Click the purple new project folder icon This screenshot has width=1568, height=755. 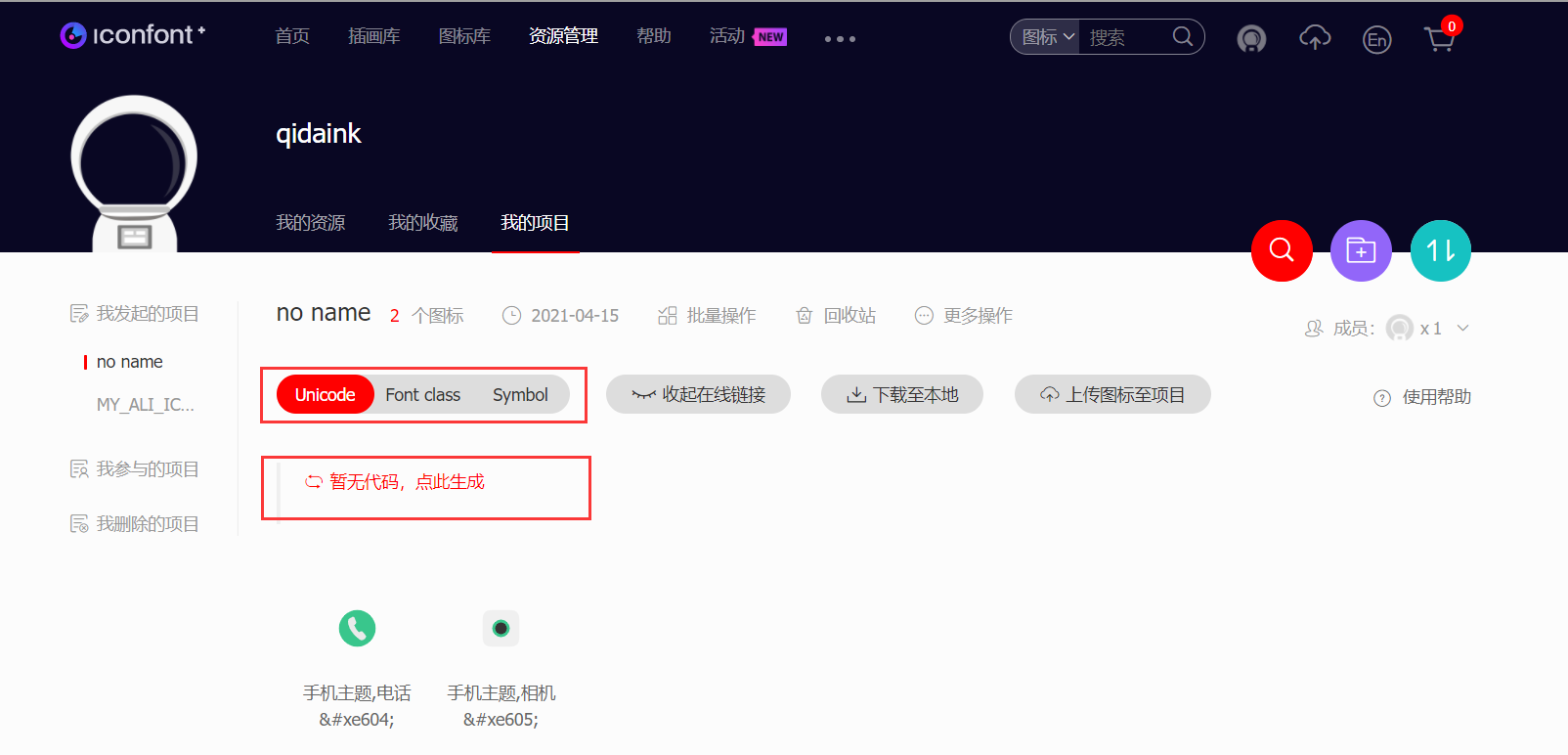tap(1361, 251)
